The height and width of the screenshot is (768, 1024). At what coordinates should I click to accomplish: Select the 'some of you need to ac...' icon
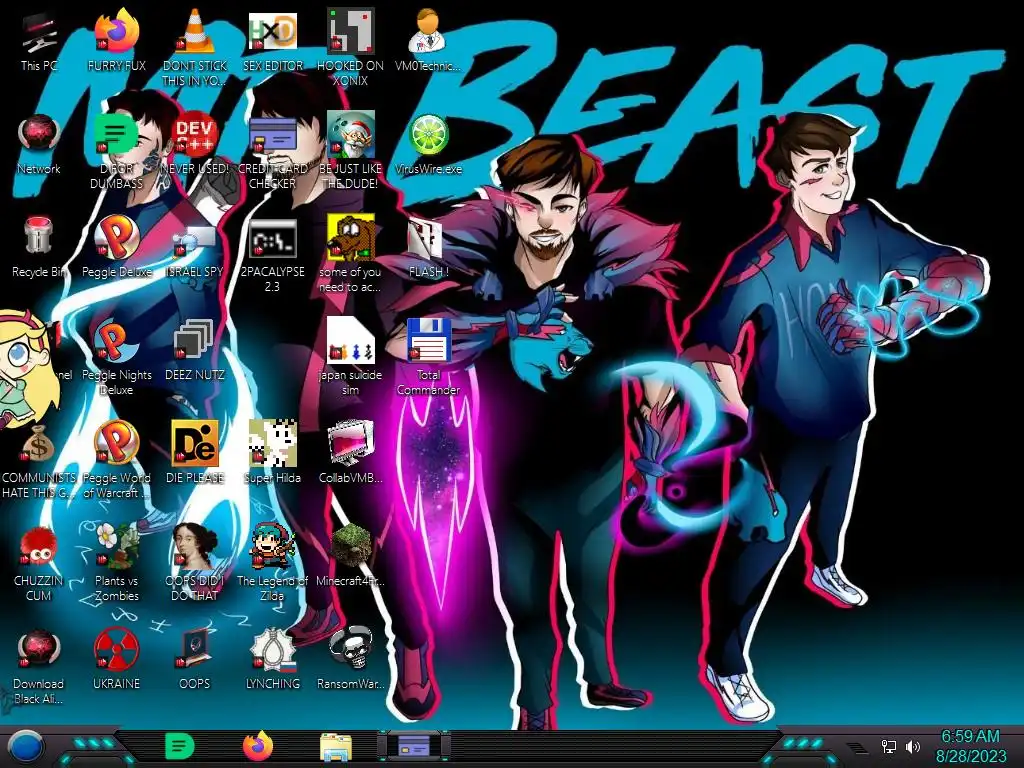[x=350, y=237]
